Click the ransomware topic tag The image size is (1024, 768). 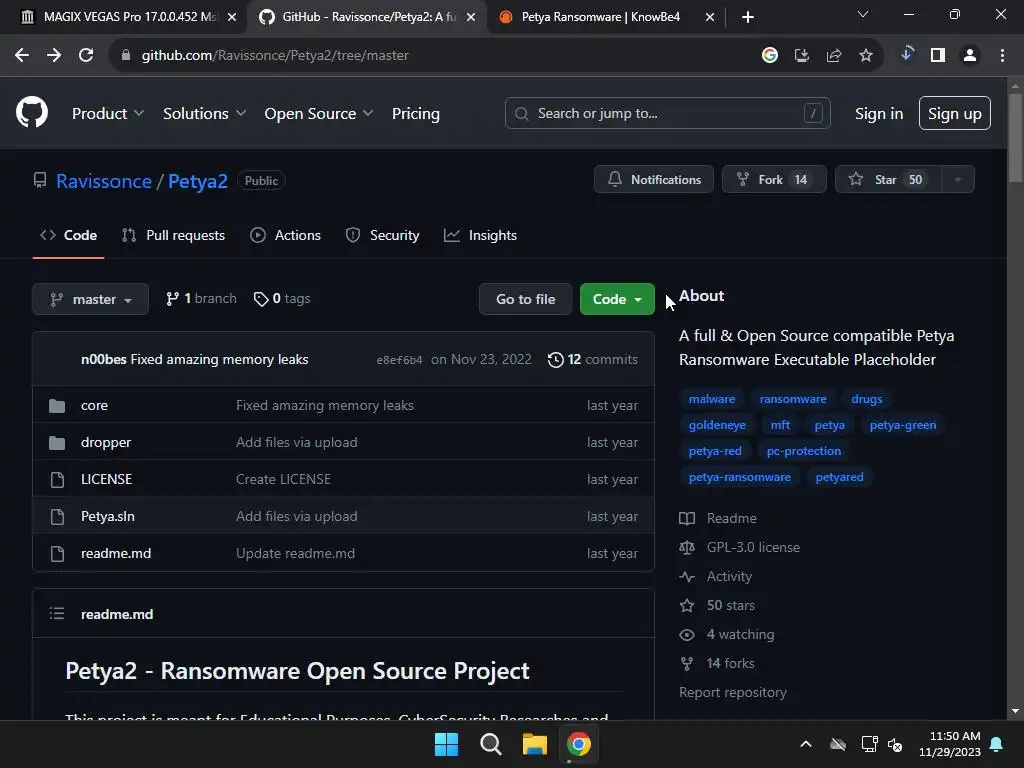click(793, 399)
